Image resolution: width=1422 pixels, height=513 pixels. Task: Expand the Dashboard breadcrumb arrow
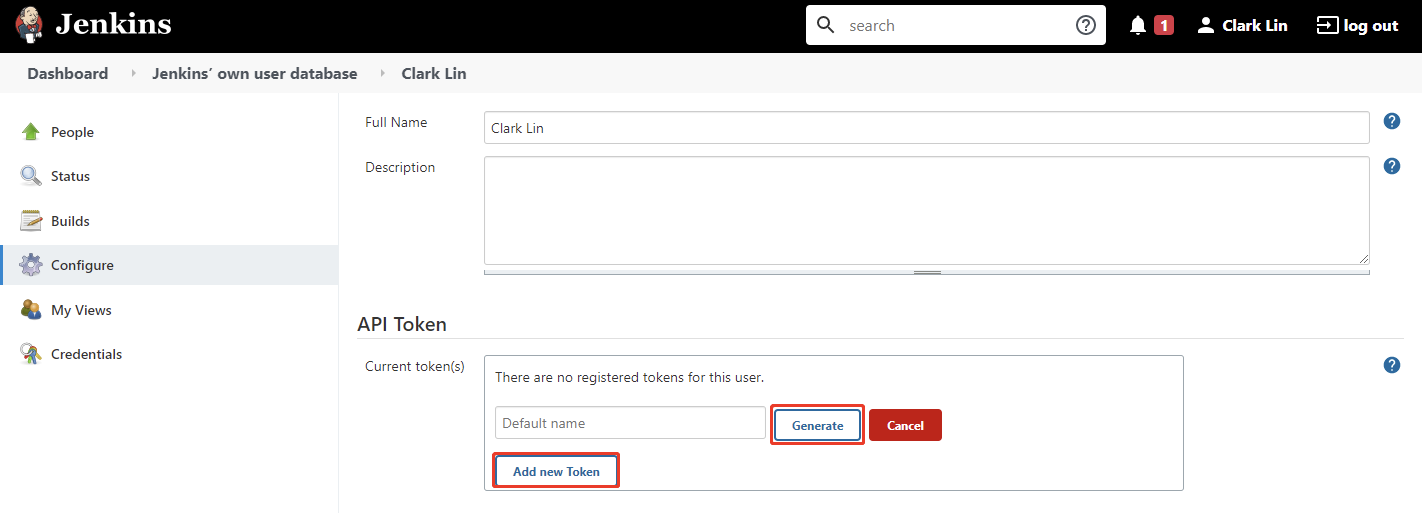click(132, 74)
